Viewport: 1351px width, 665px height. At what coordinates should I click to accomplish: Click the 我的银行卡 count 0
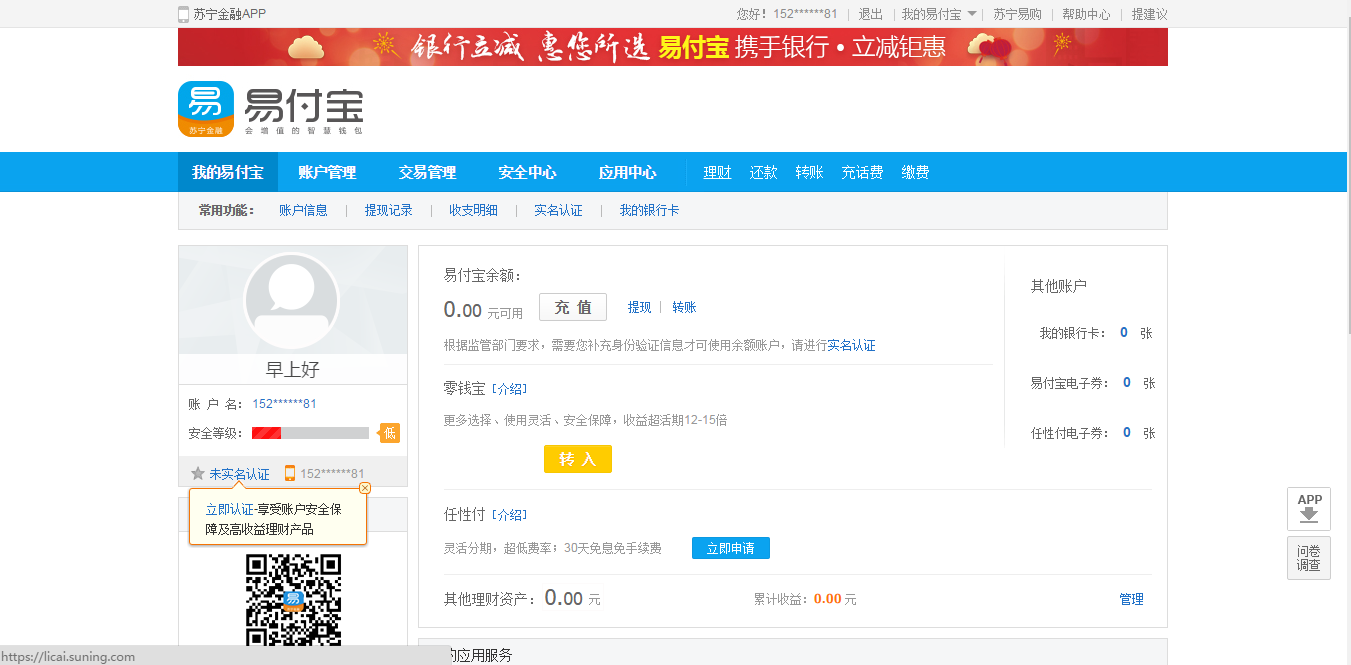(x=1124, y=332)
